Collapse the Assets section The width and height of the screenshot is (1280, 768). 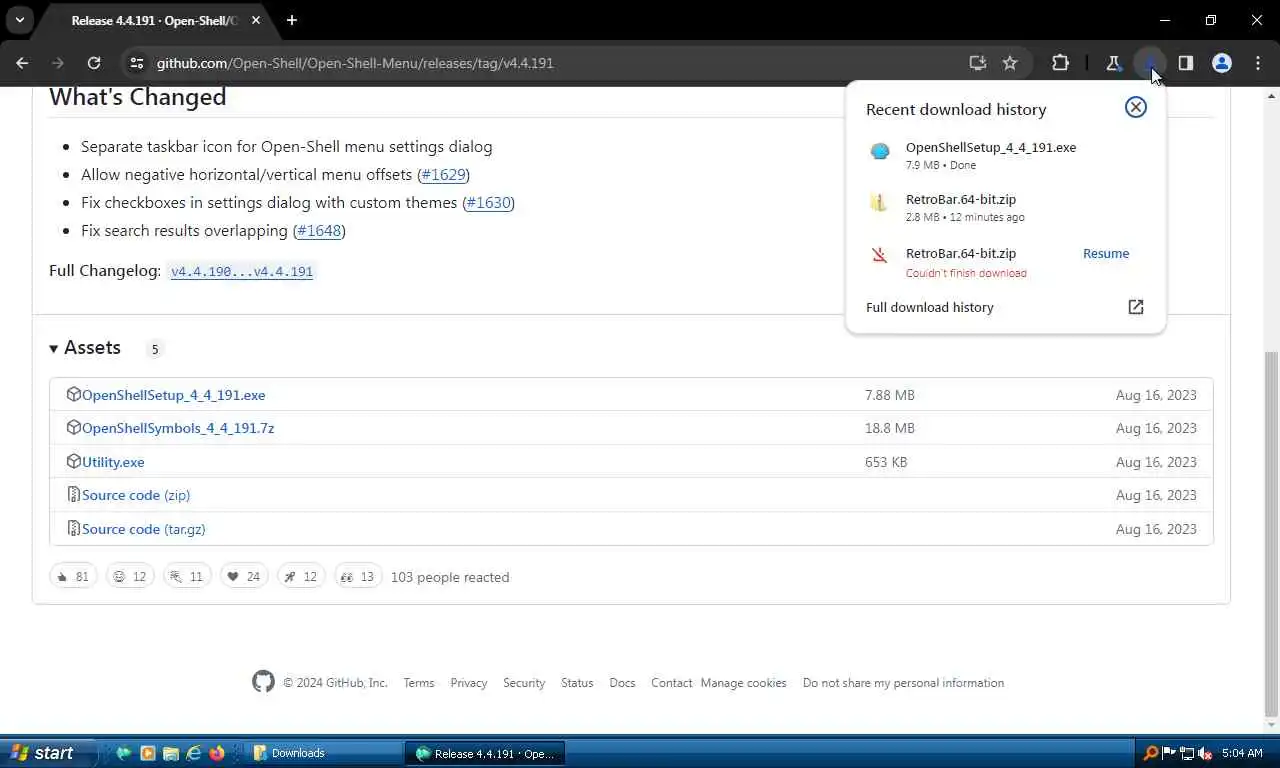coord(85,348)
